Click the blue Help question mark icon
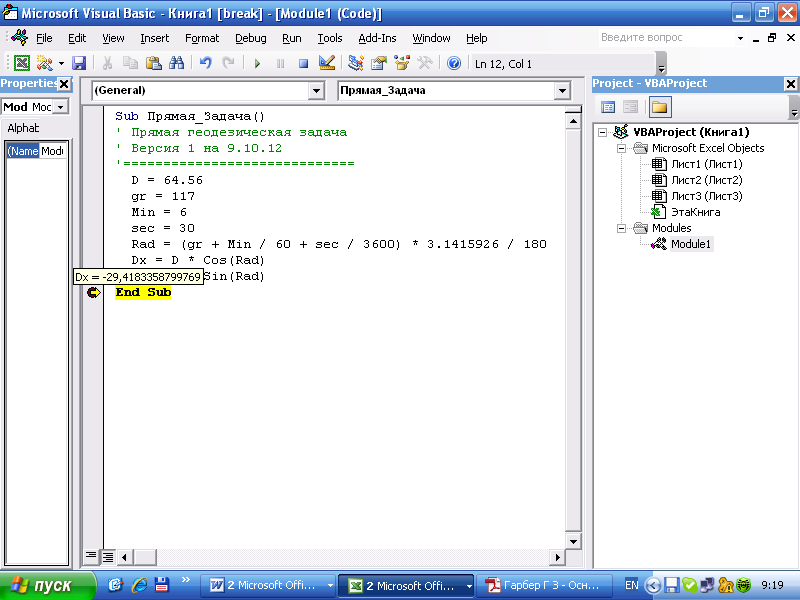This screenshot has width=800, height=600. (454, 63)
